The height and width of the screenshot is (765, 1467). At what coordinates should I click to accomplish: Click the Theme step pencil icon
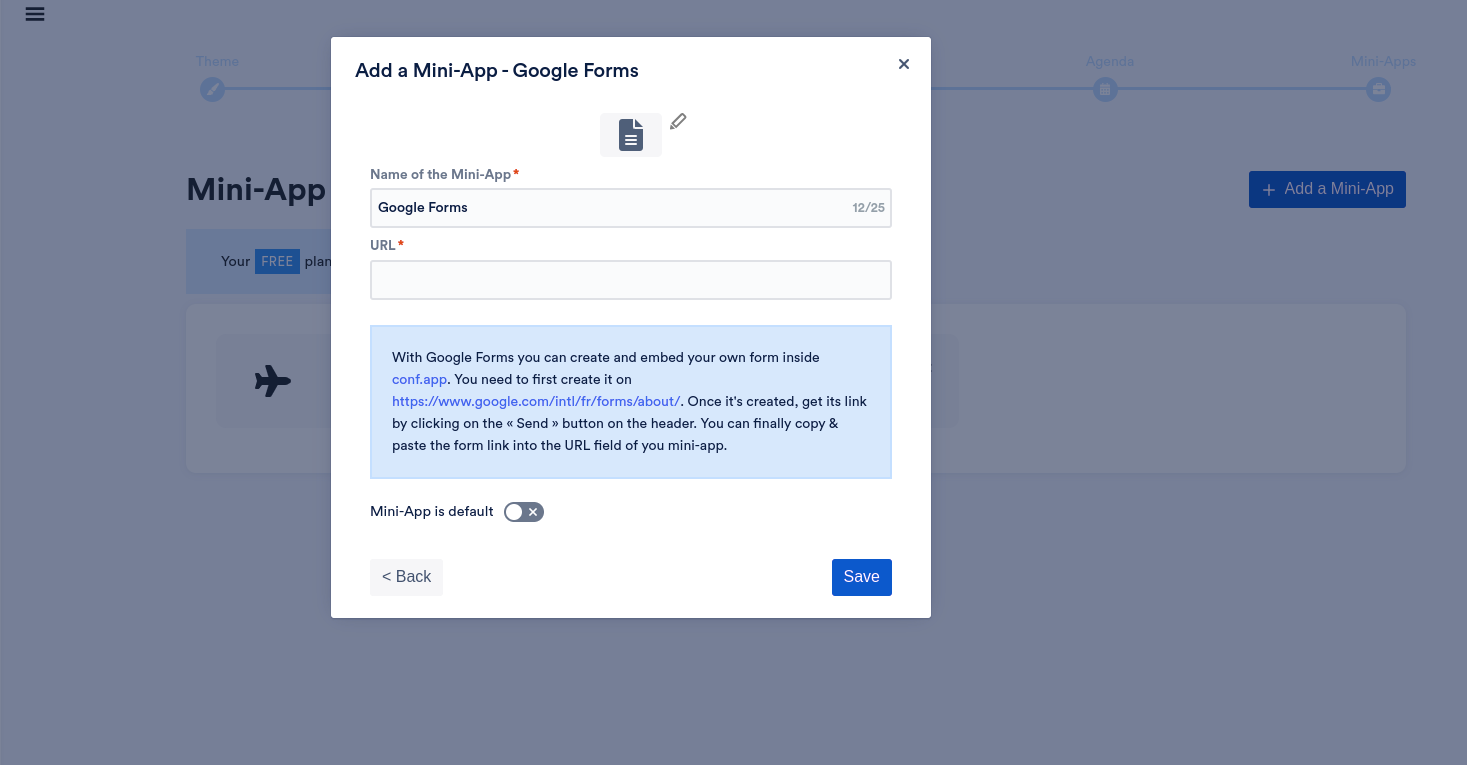pyautogui.click(x=212, y=90)
